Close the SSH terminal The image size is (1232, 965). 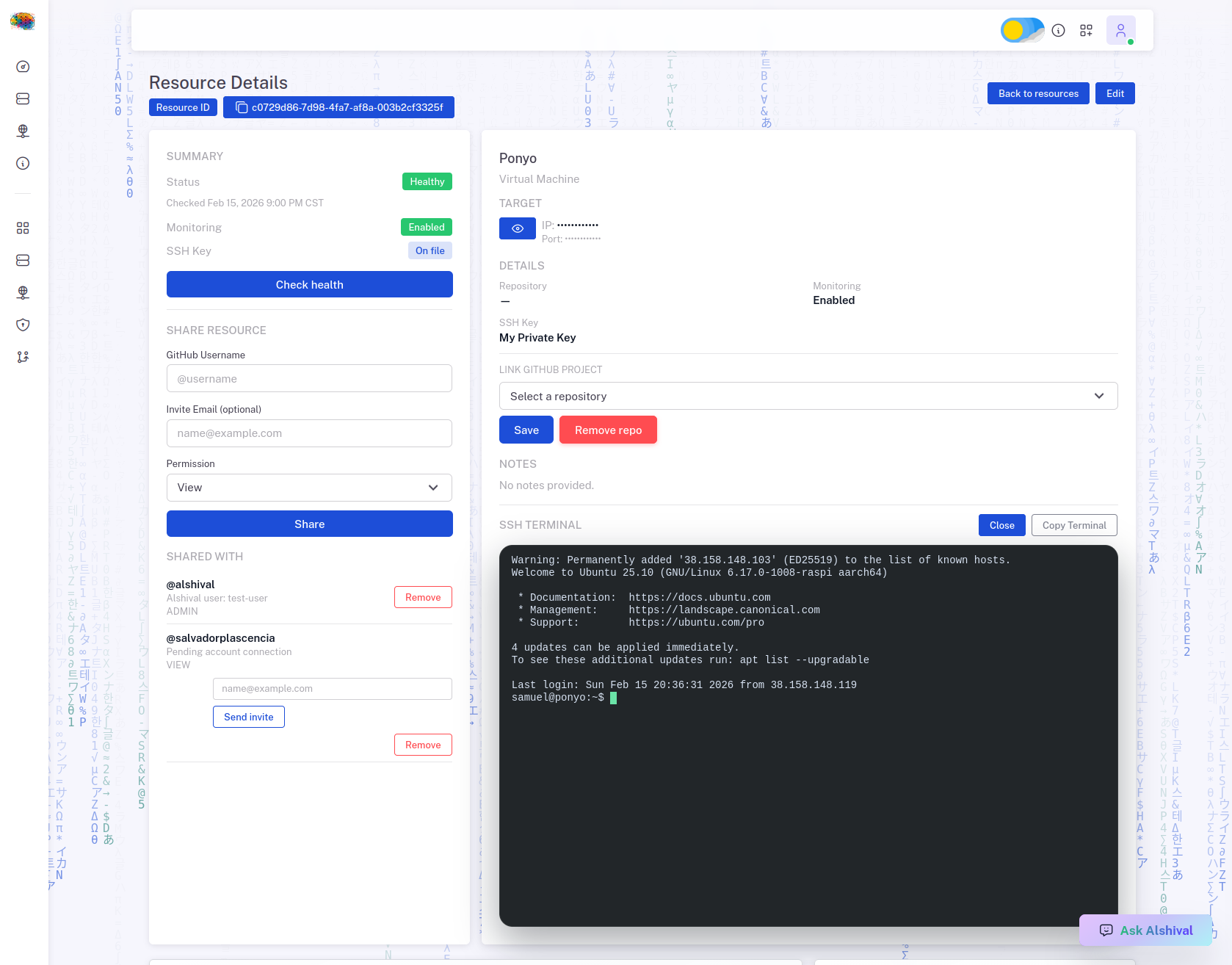click(1001, 525)
